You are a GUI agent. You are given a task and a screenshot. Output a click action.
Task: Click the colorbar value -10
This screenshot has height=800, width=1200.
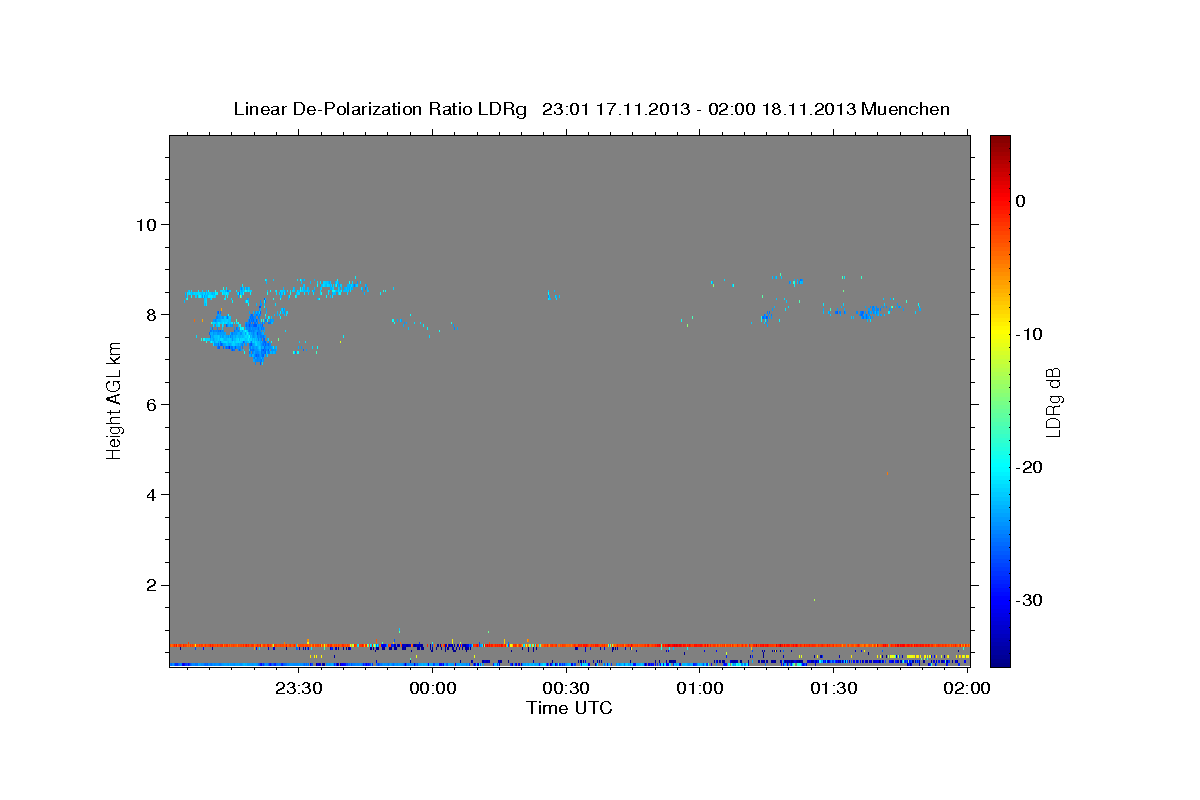click(x=1029, y=334)
